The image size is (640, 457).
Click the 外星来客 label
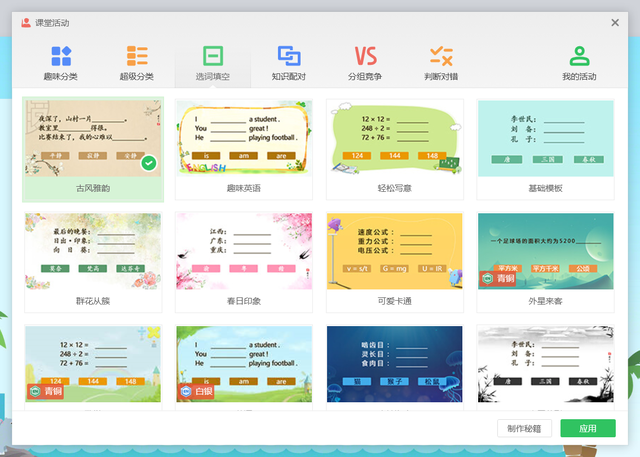click(x=546, y=301)
